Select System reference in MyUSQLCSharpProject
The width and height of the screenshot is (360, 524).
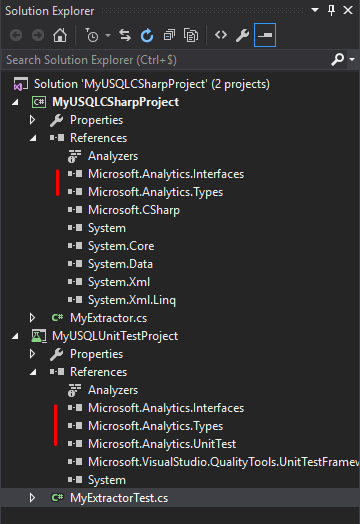107,228
